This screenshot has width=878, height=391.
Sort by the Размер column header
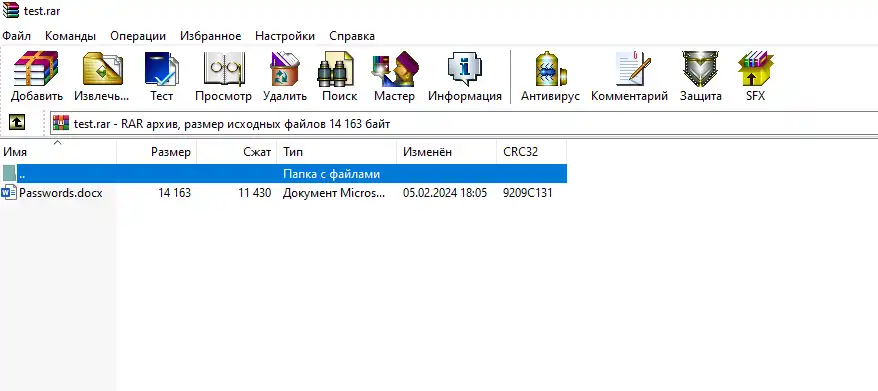[157, 152]
